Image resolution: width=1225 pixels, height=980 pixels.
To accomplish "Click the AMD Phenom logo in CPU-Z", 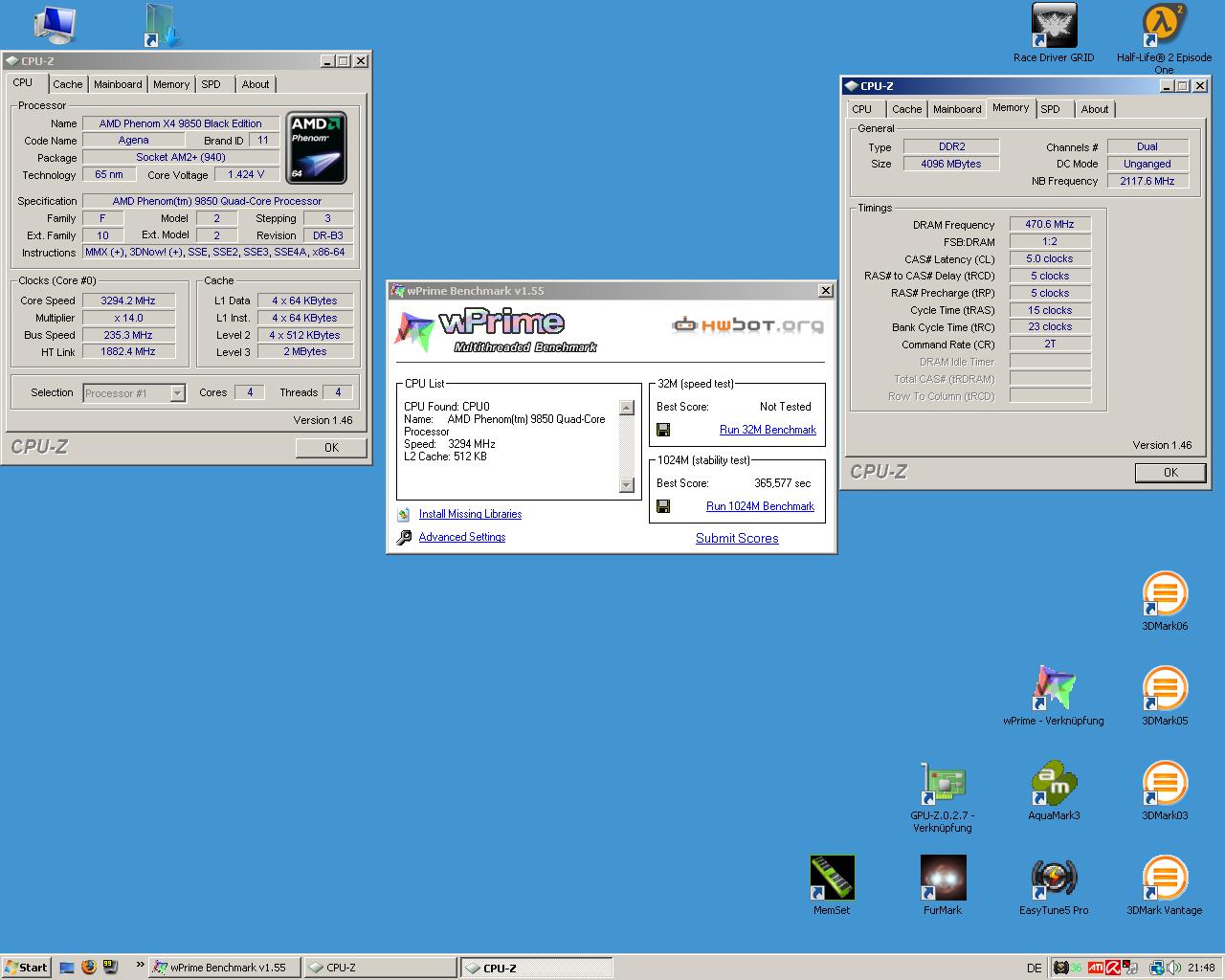I will tap(317, 148).
